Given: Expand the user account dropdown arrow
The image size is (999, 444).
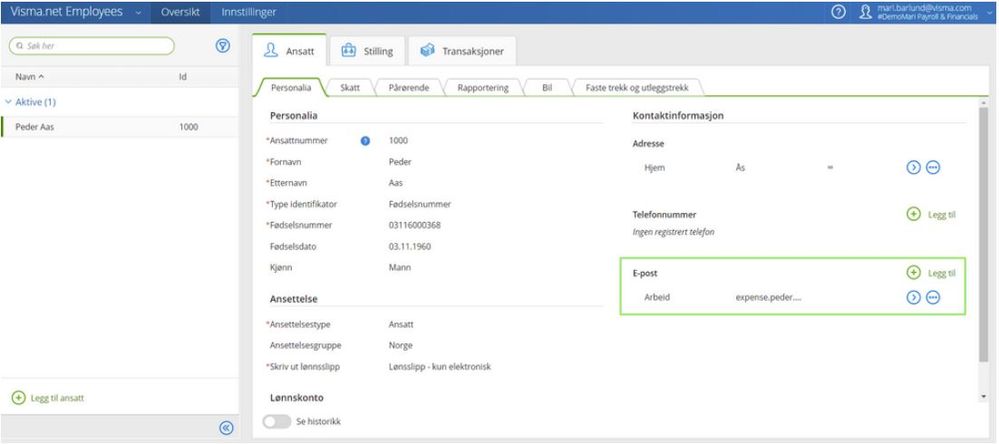Looking at the screenshot, I should point(989,13).
